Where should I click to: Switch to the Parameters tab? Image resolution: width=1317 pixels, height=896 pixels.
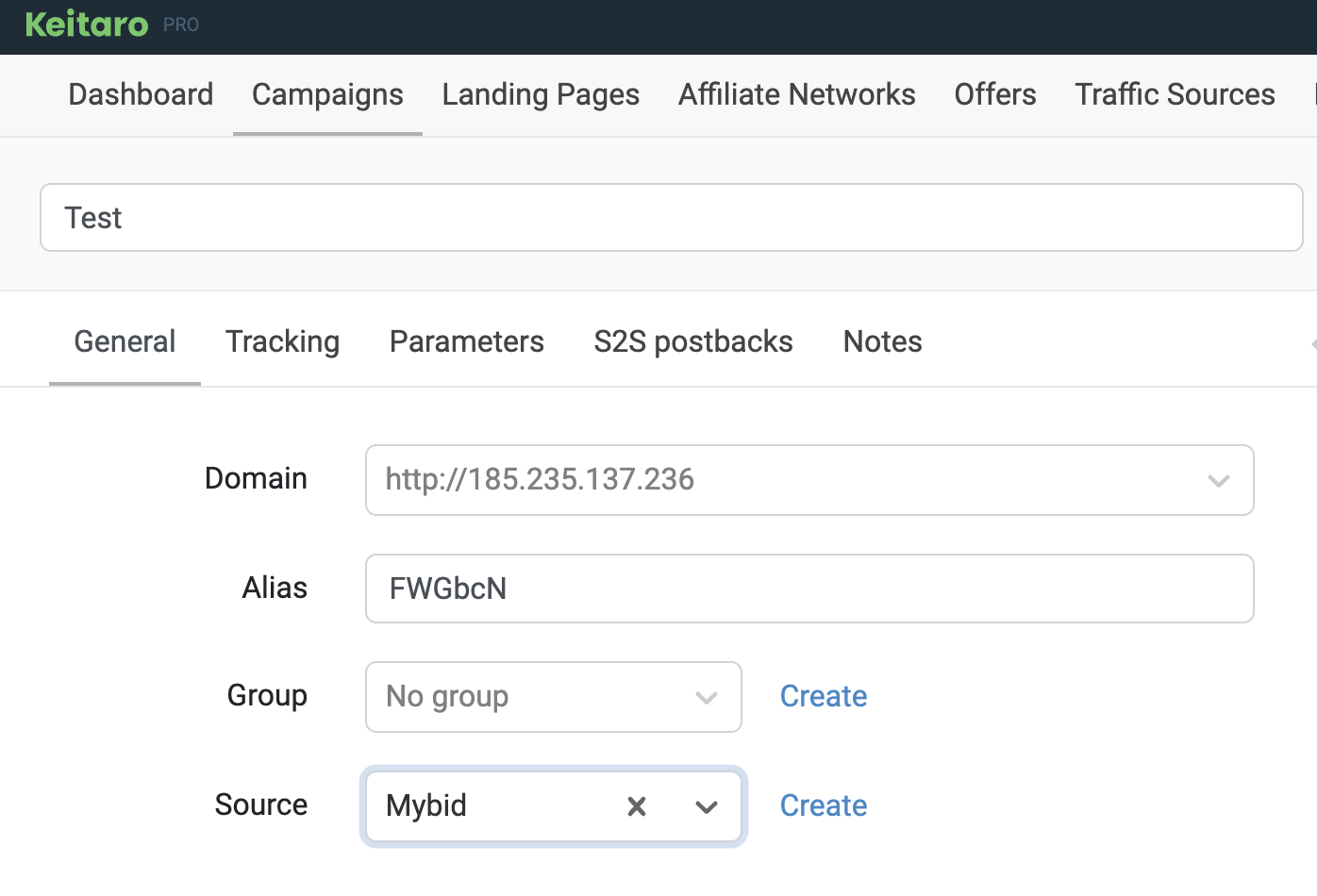[466, 341]
